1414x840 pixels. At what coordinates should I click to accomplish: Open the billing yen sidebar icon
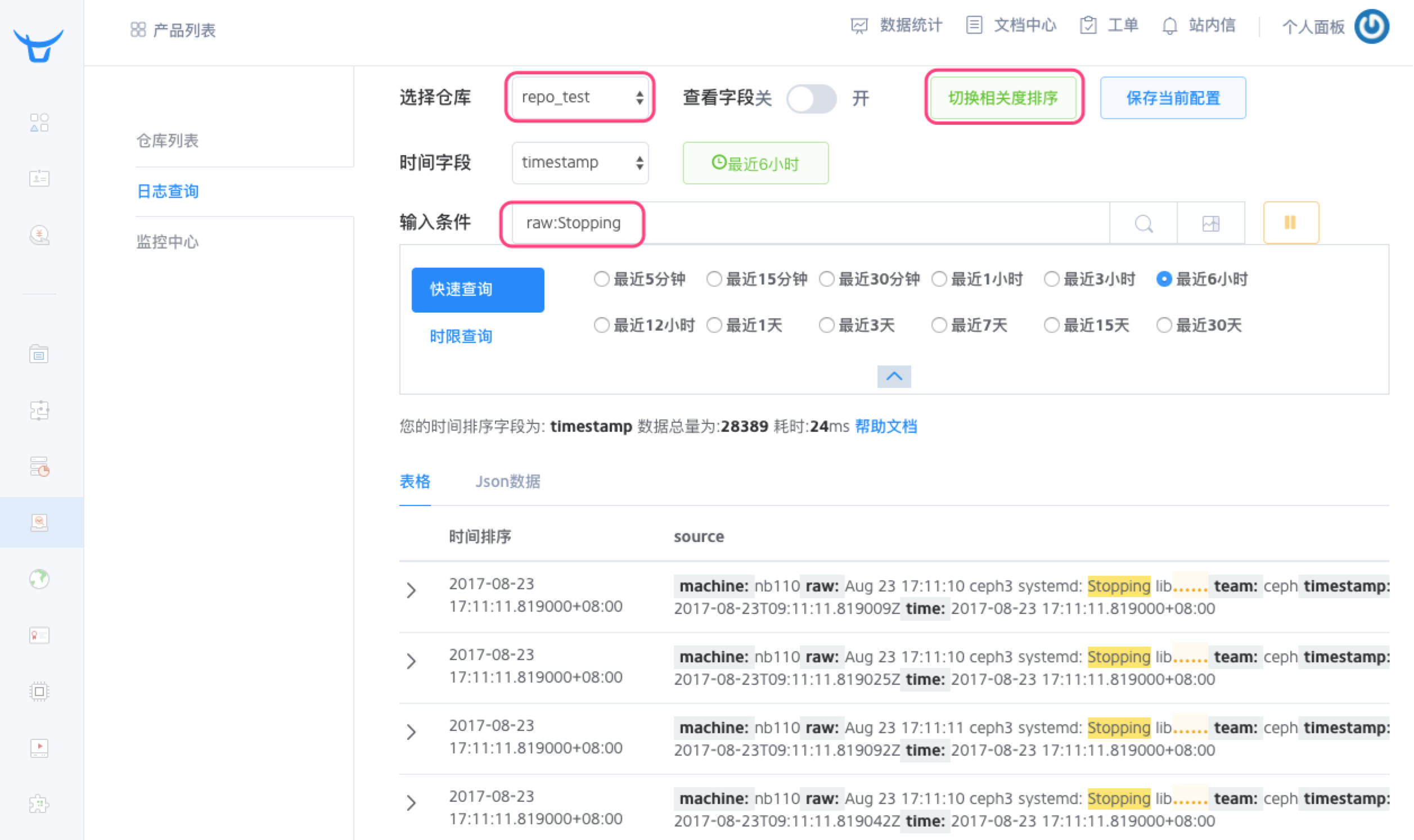pos(39,235)
